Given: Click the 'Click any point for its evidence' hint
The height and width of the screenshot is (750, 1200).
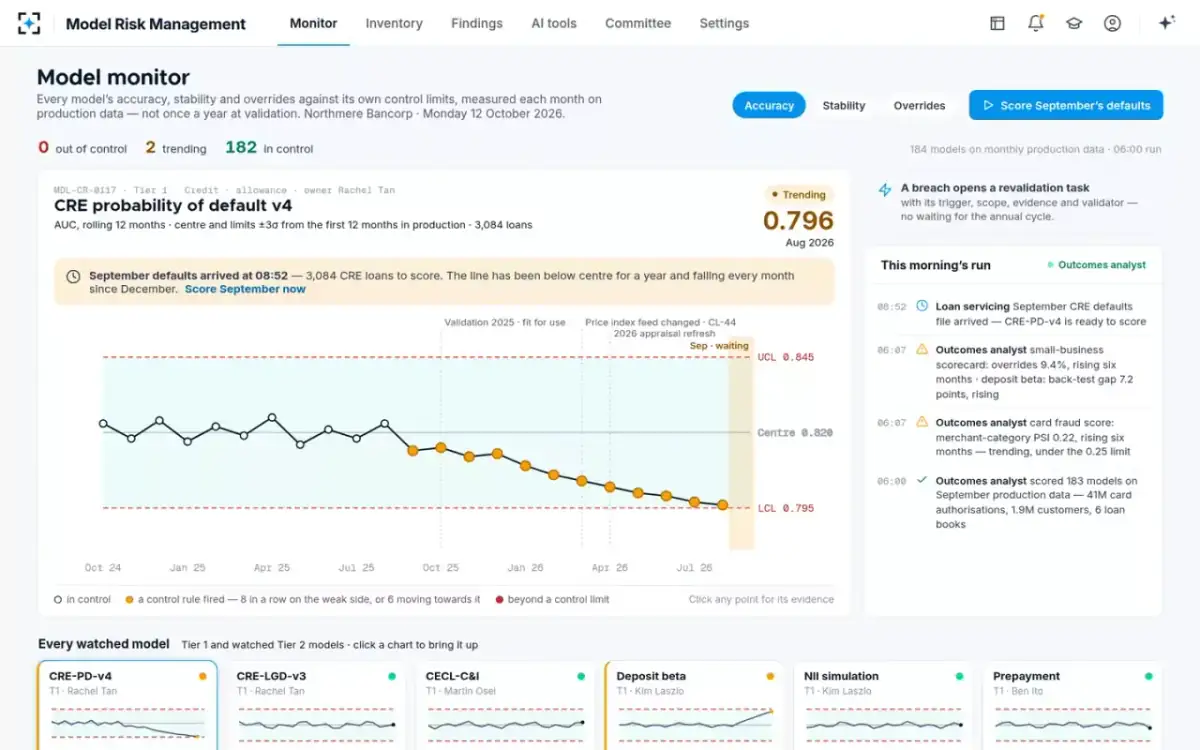Looking at the screenshot, I should (761, 600).
